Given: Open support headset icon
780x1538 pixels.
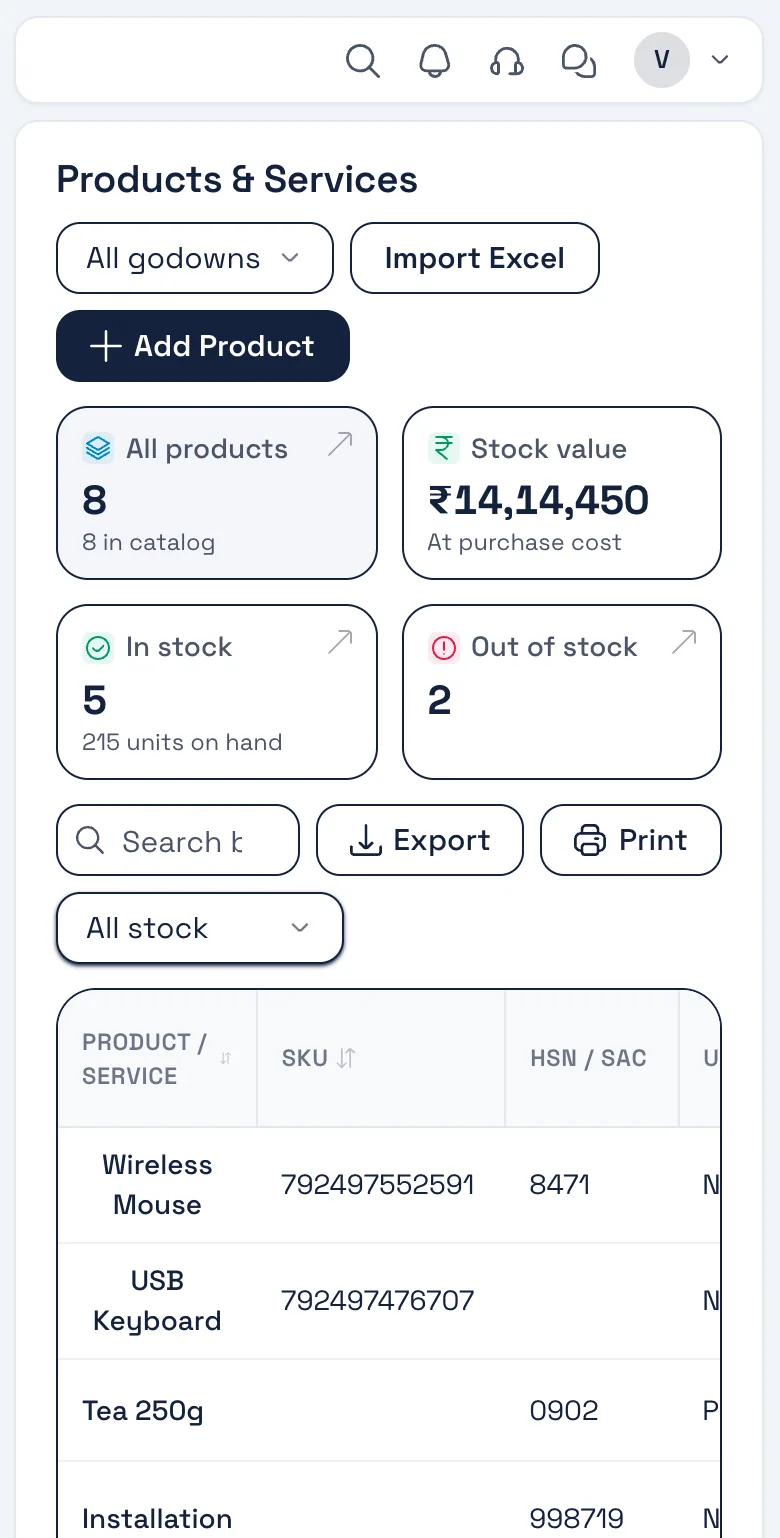Looking at the screenshot, I should 507,61.
